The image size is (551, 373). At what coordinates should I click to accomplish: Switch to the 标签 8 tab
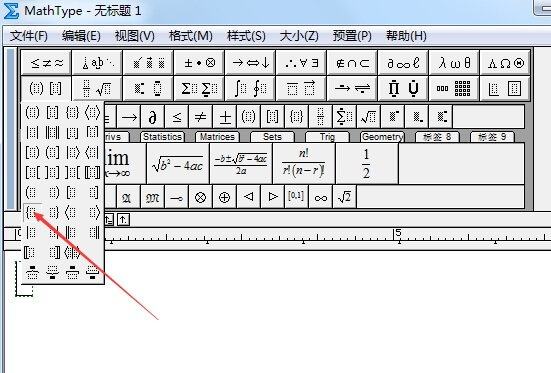[437, 137]
